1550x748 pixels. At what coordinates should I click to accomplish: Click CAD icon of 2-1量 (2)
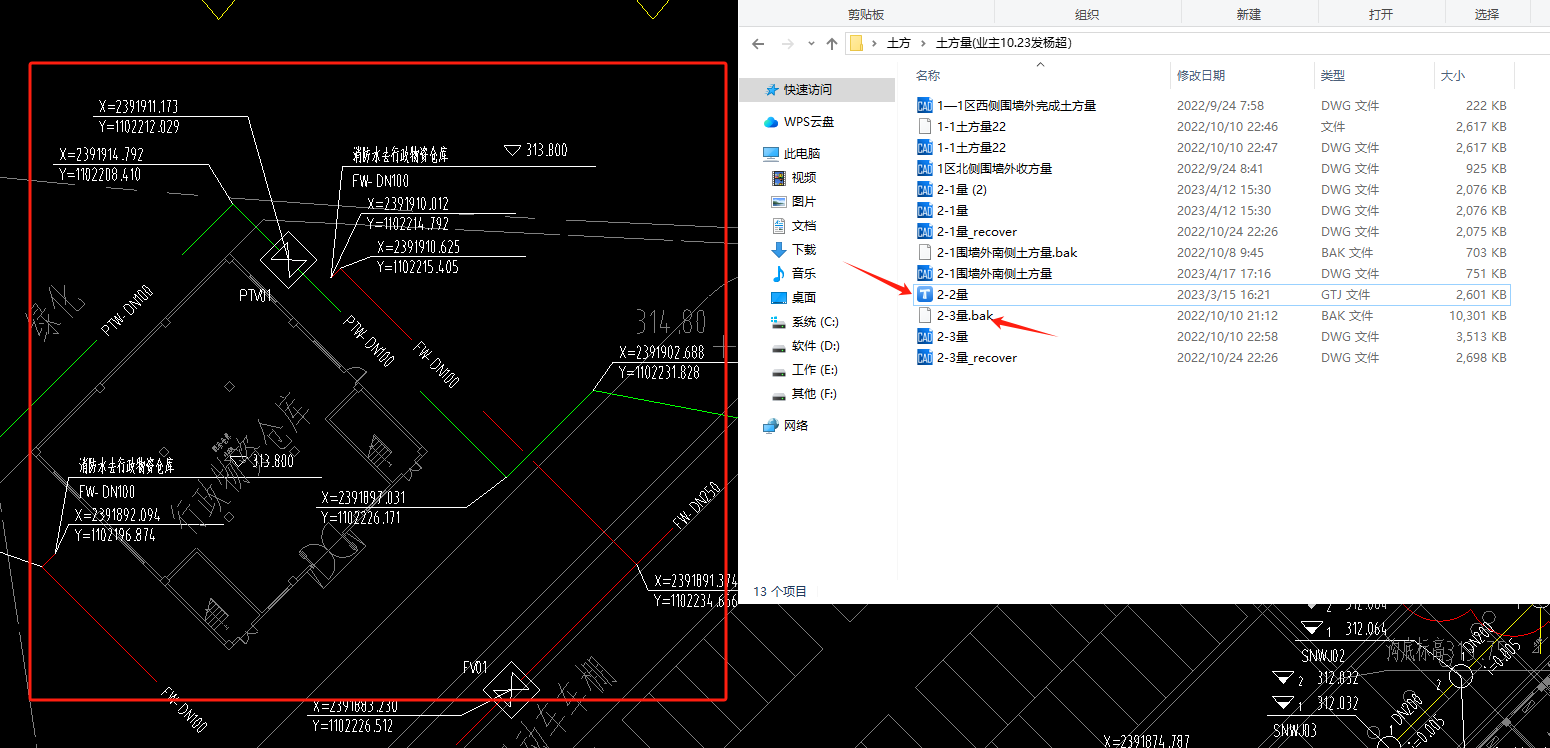(925, 189)
